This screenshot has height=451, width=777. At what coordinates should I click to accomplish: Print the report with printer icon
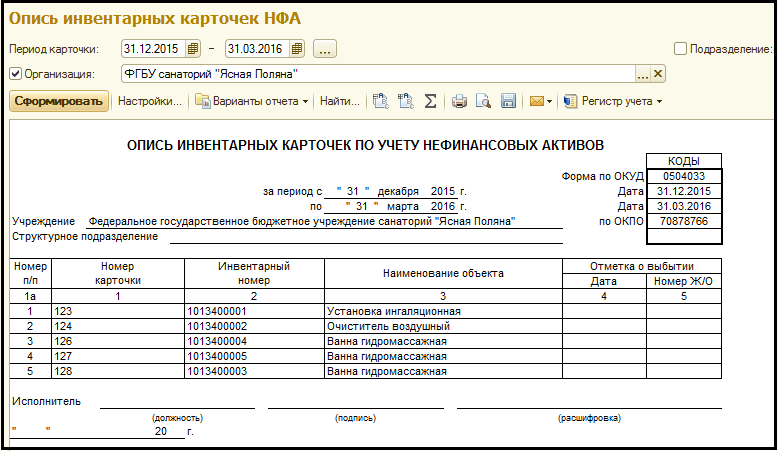pyautogui.click(x=459, y=101)
